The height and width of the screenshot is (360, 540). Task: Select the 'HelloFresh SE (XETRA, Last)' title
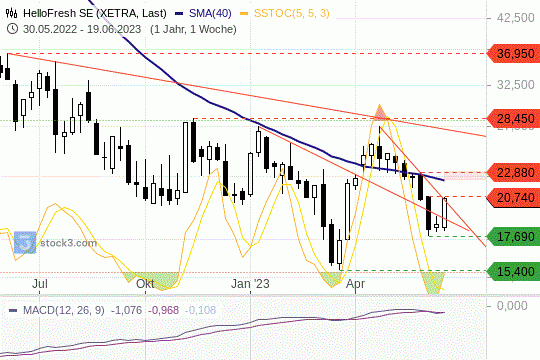click(x=95, y=13)
